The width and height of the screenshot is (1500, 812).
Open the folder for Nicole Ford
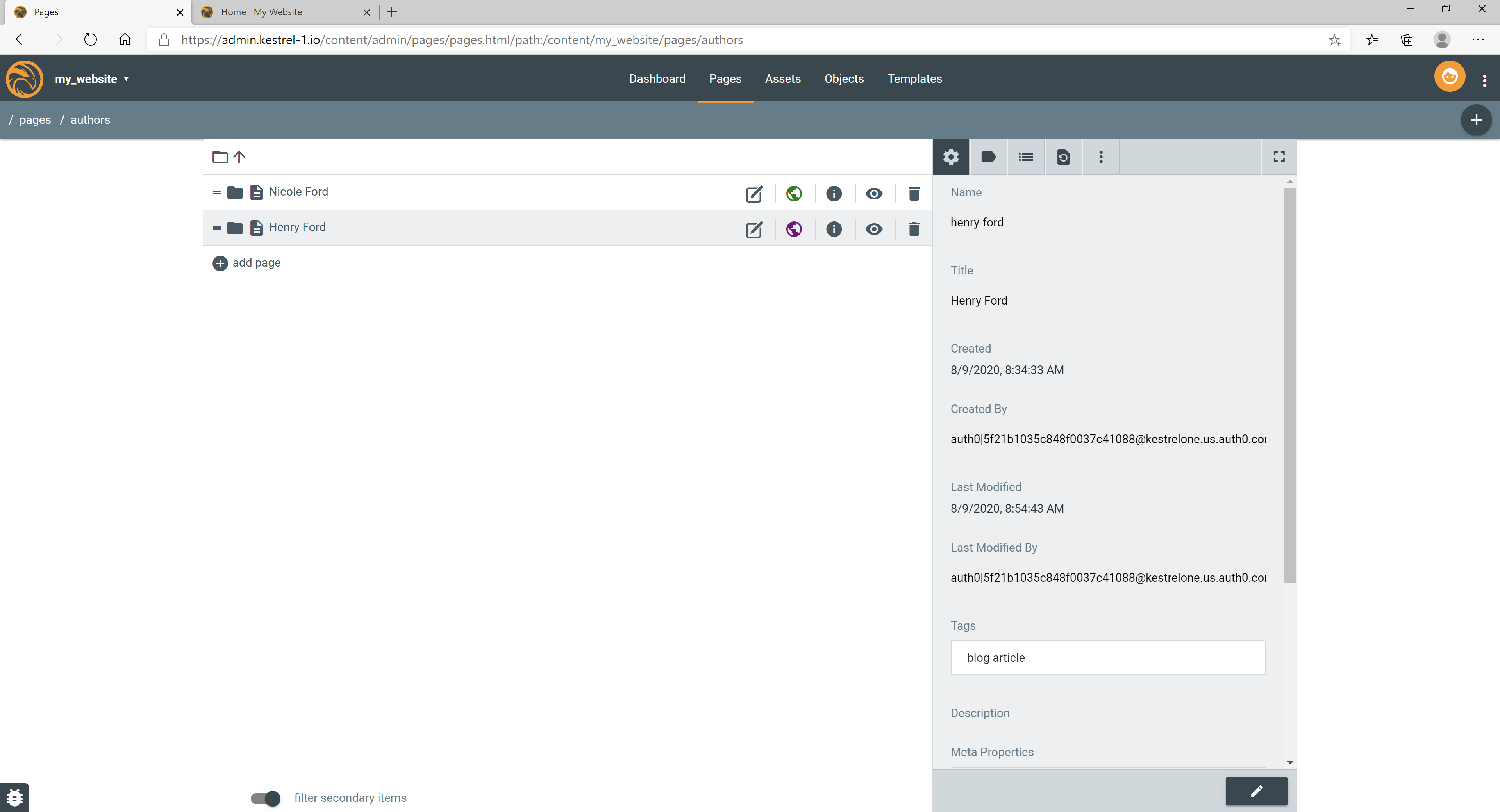click(x=235, y=192)
